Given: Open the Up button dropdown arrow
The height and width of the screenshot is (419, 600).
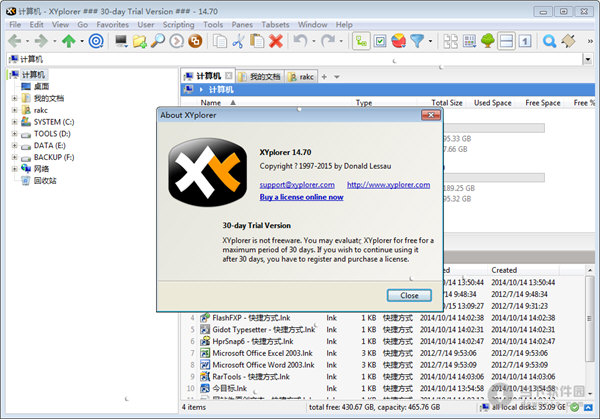Looking at the screenshot, I should 82,41.
